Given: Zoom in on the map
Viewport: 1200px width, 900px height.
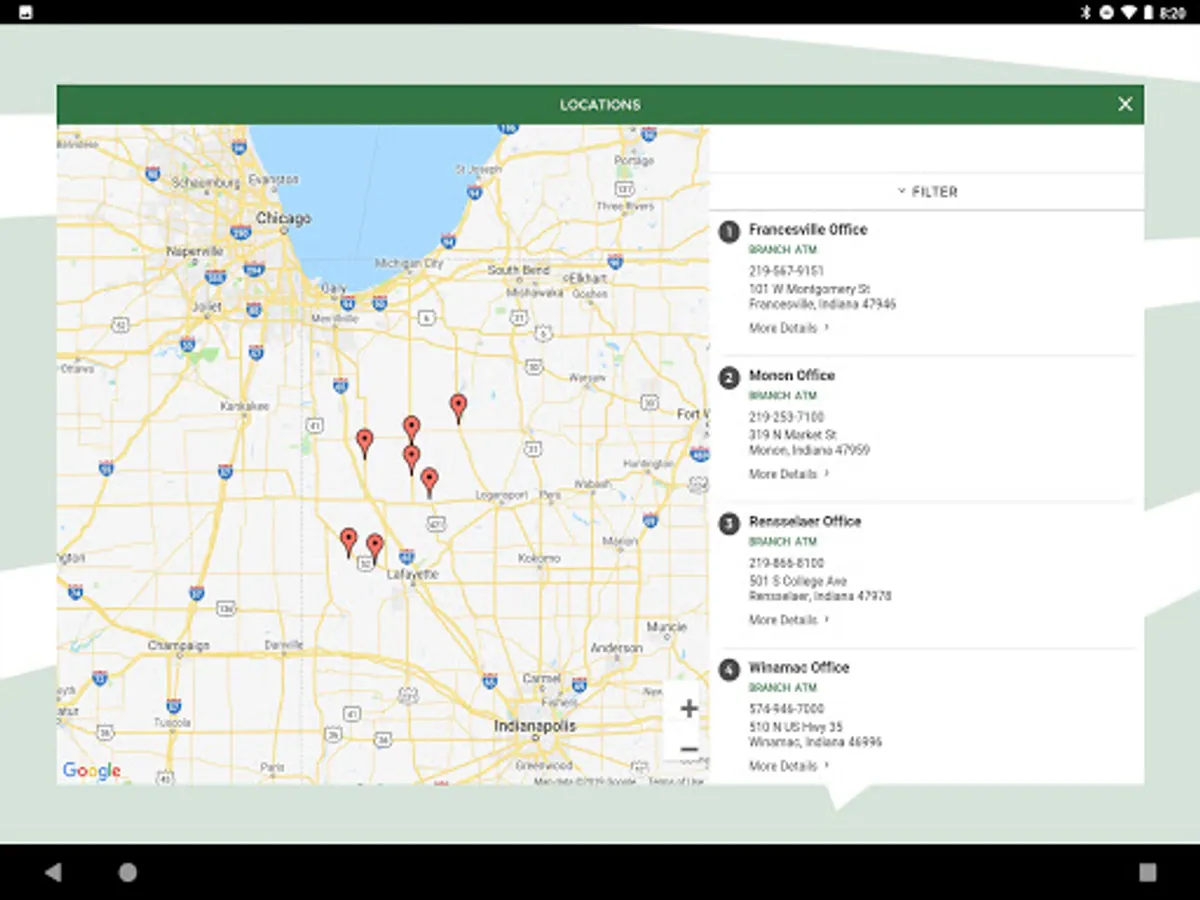Looking at the screenshot, I should (688, 709).
